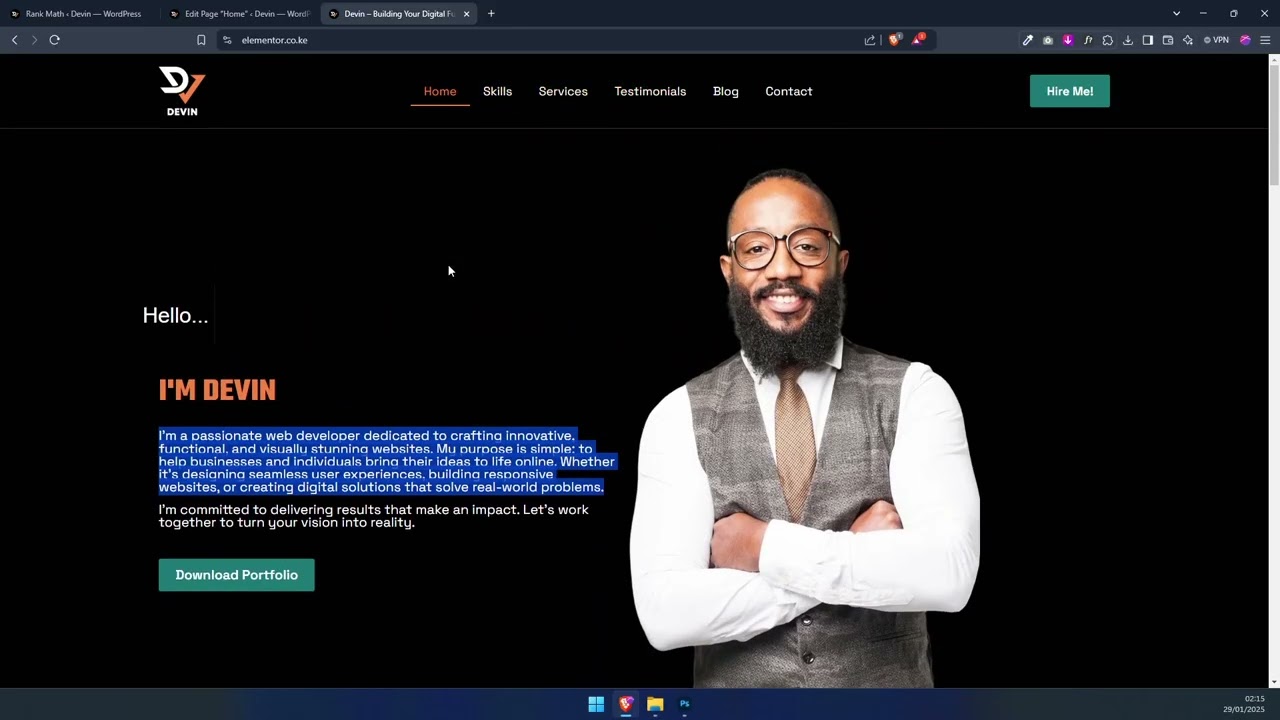Reload the current page
1280x720 pixels.
point(54,40)
